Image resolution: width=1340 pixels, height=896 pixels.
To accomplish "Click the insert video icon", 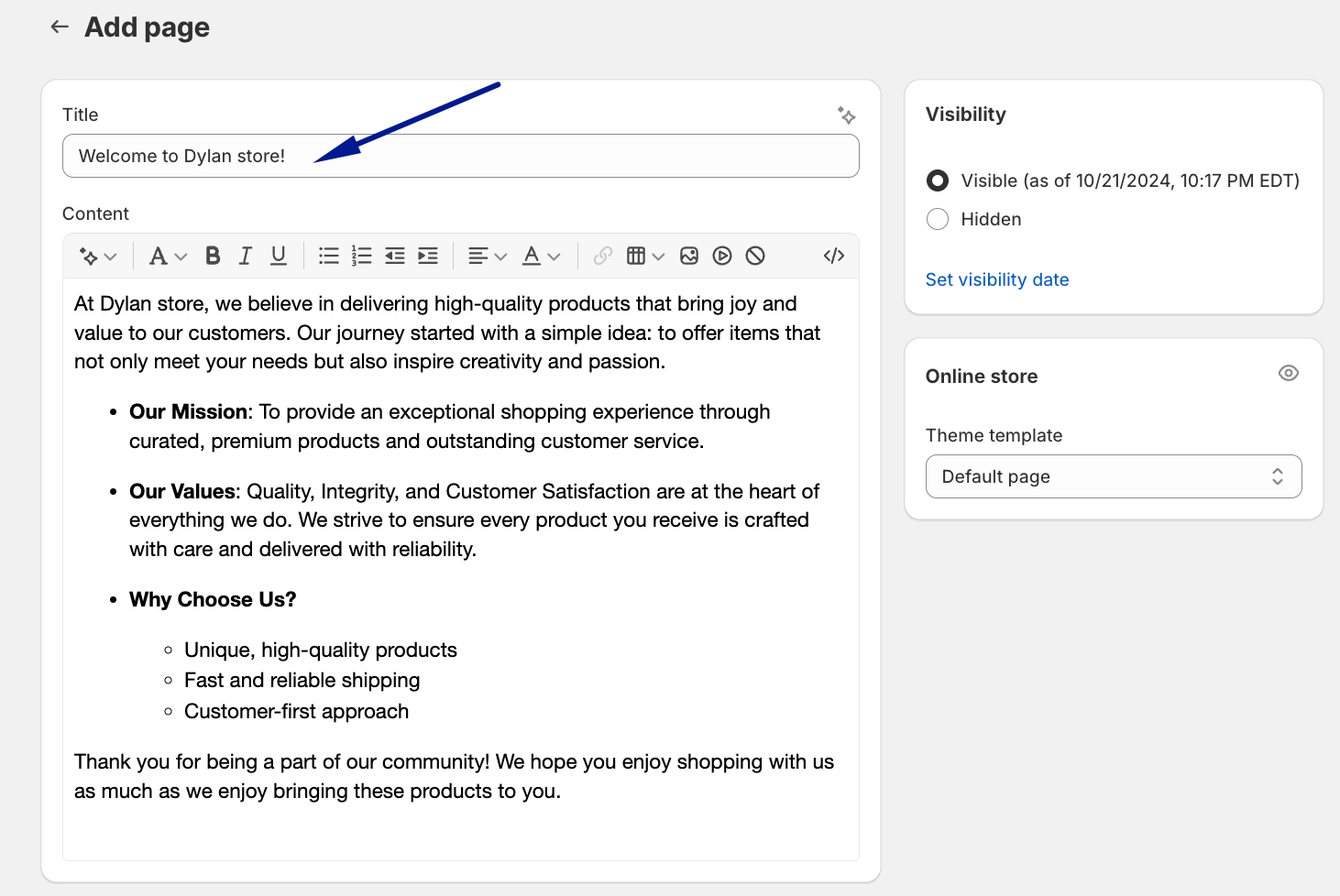I will 722,257.
